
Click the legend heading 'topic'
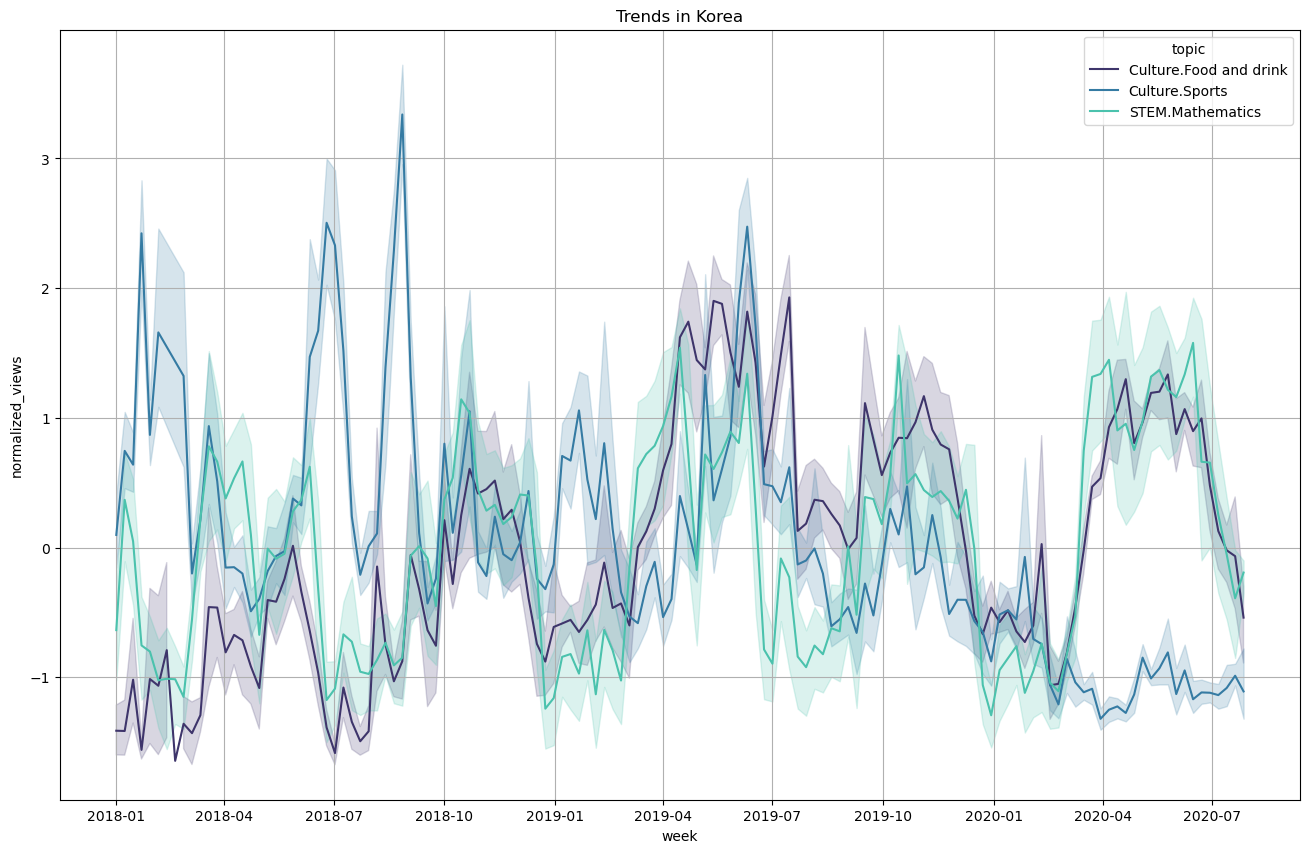point(1189,48)
